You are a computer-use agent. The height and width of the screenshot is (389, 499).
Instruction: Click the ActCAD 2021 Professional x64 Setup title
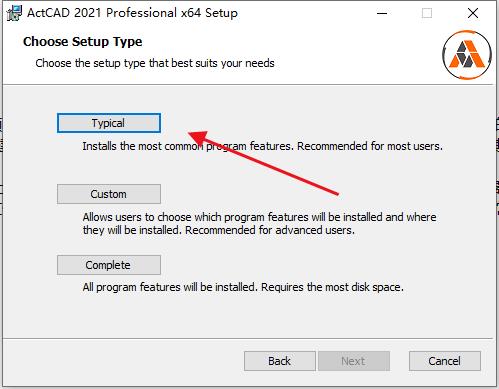132,13
